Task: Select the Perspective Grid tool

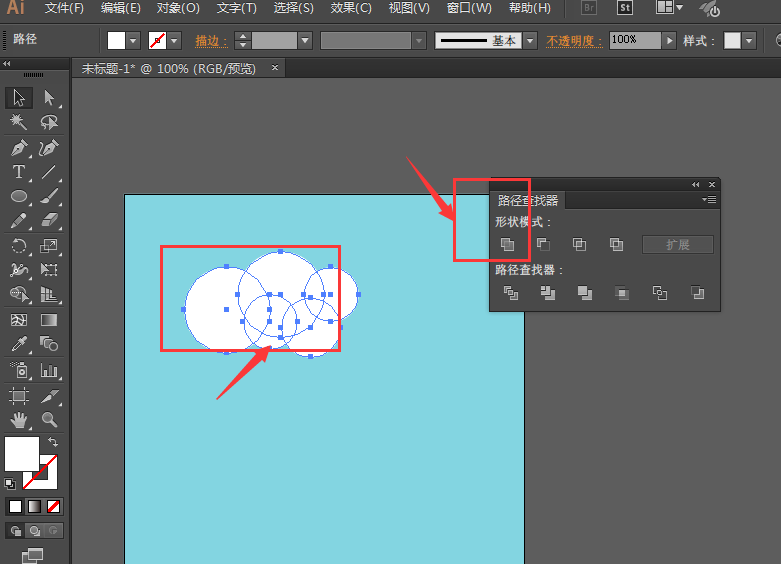Action: point(49,294)
